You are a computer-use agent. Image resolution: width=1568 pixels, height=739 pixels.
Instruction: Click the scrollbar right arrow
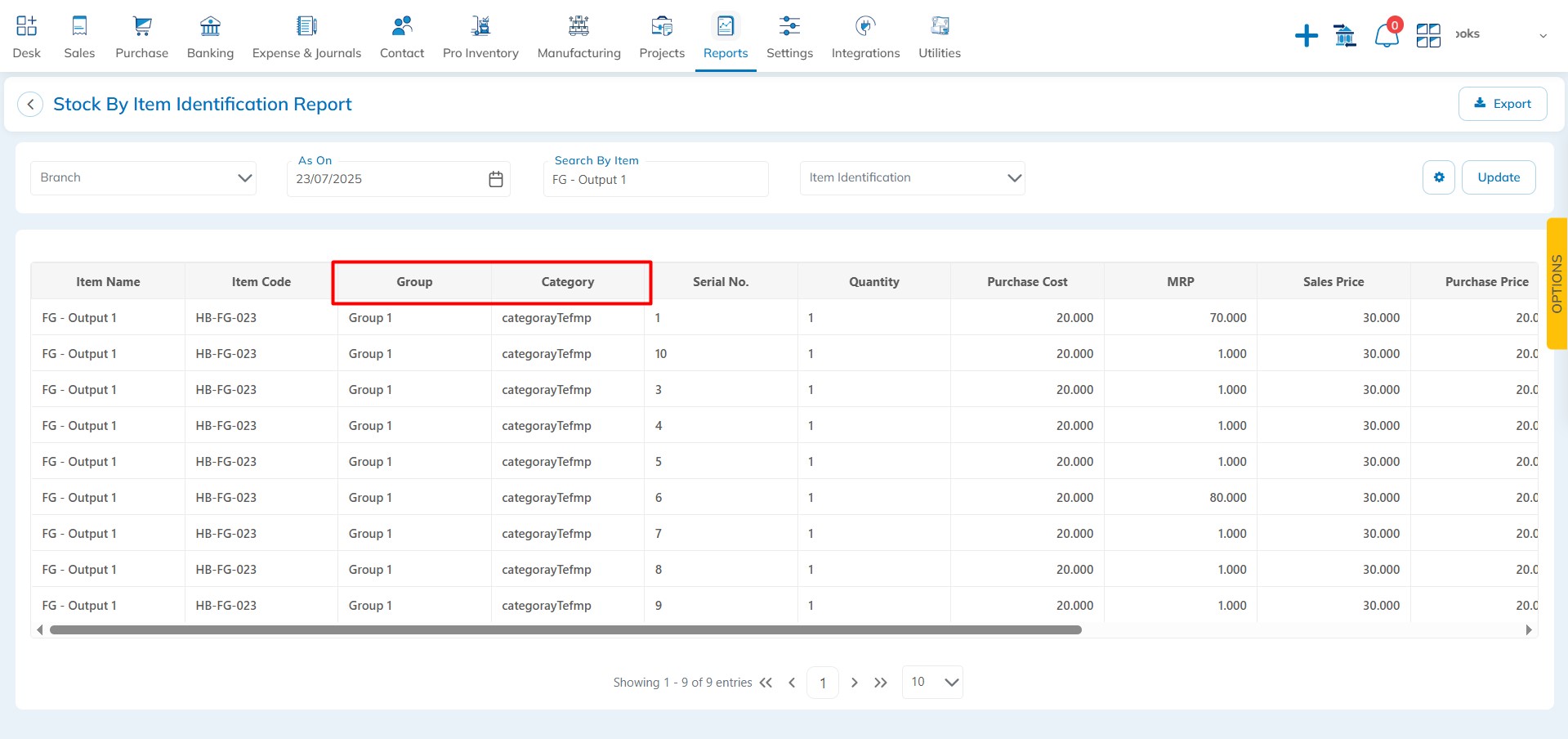[x=1529, y=630]
